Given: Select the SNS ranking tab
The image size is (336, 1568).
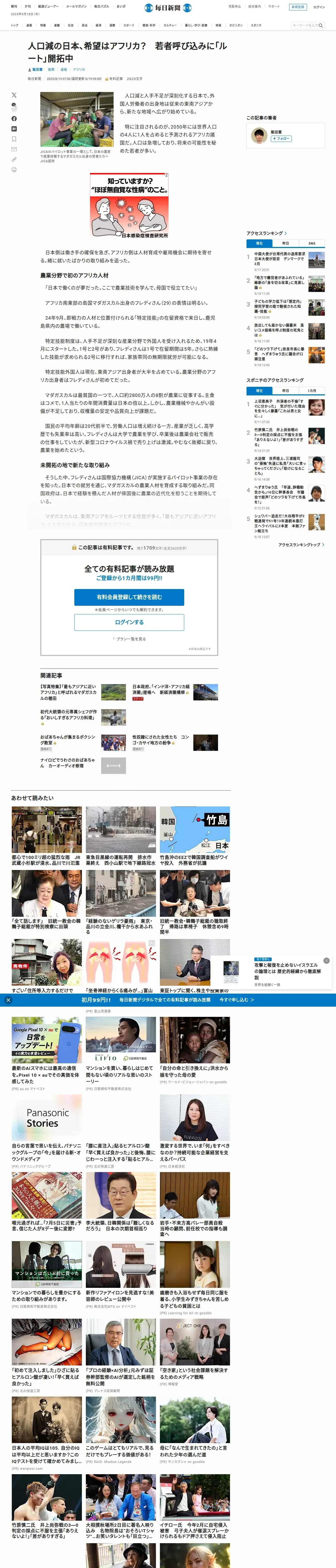Looking at the screenshot, I should (312, 244).
